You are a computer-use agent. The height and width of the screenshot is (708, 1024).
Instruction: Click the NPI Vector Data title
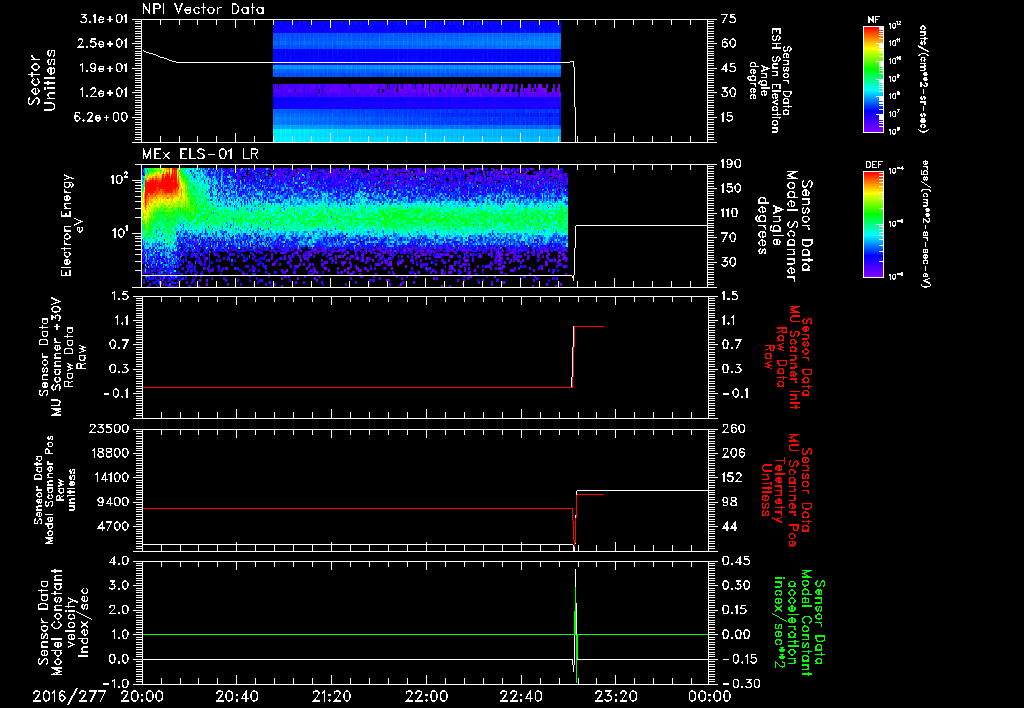(203, 9)
